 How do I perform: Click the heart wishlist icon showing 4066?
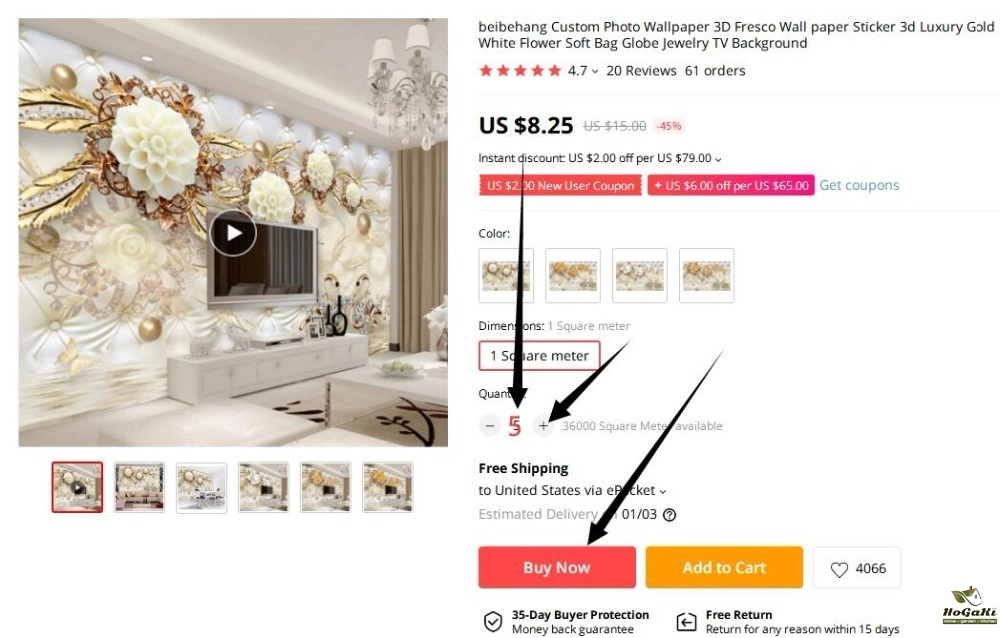pos(839,569)
